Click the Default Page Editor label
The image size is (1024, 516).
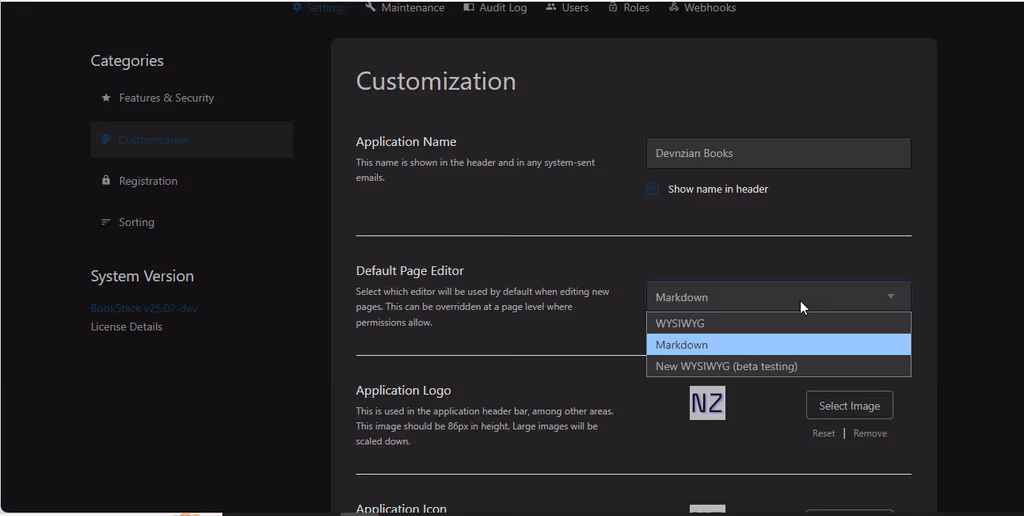coord(409,270)
